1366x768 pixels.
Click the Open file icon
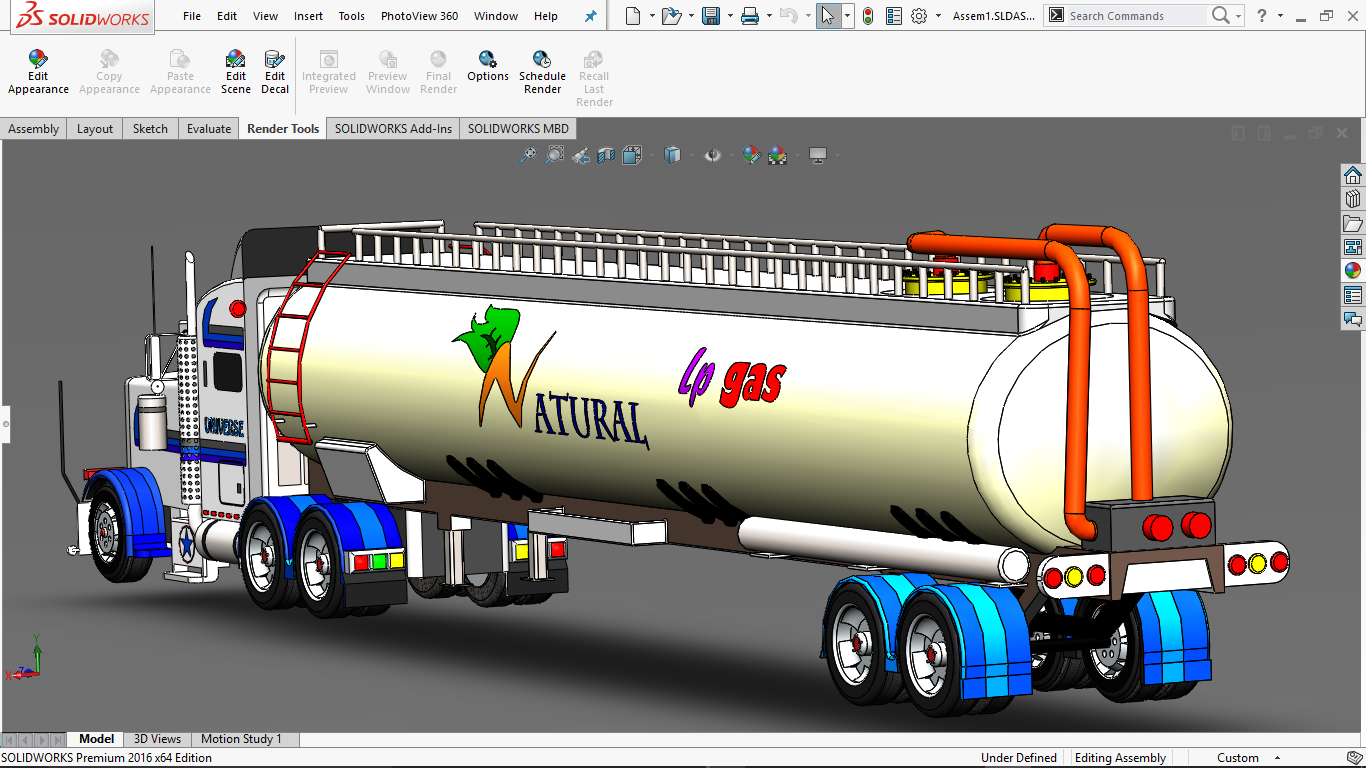point(671,16)
